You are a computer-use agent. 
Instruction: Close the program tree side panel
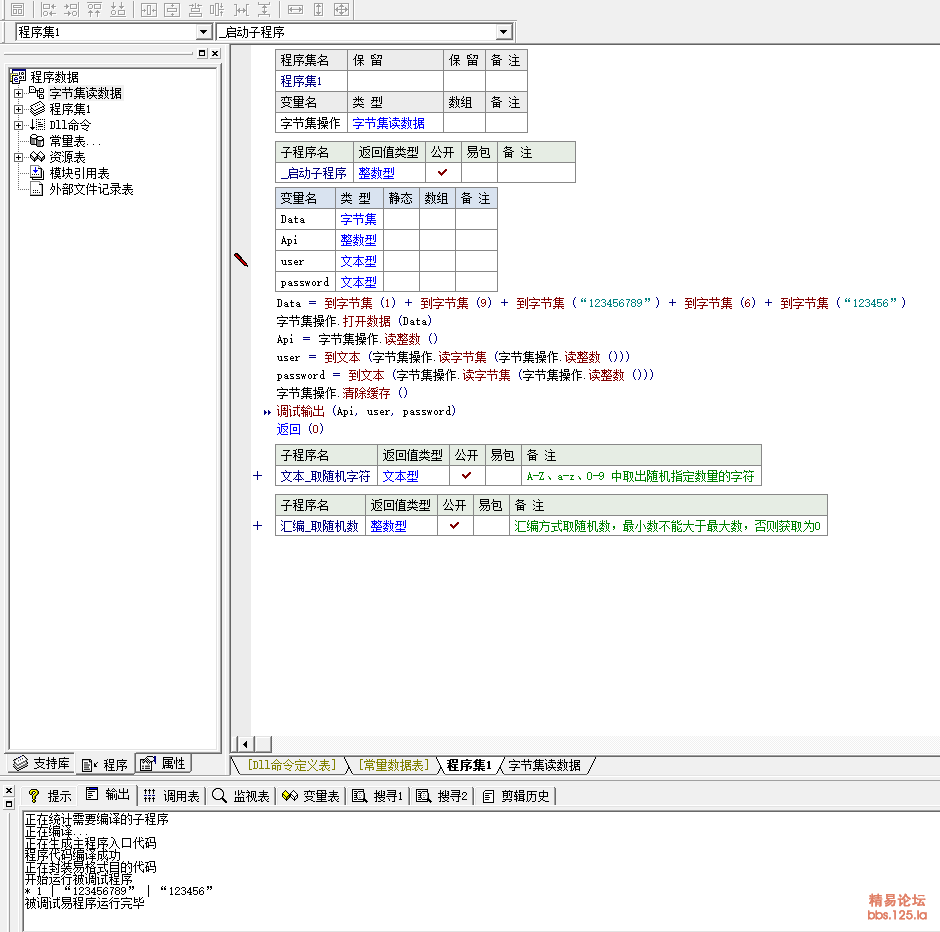point(215,53)
